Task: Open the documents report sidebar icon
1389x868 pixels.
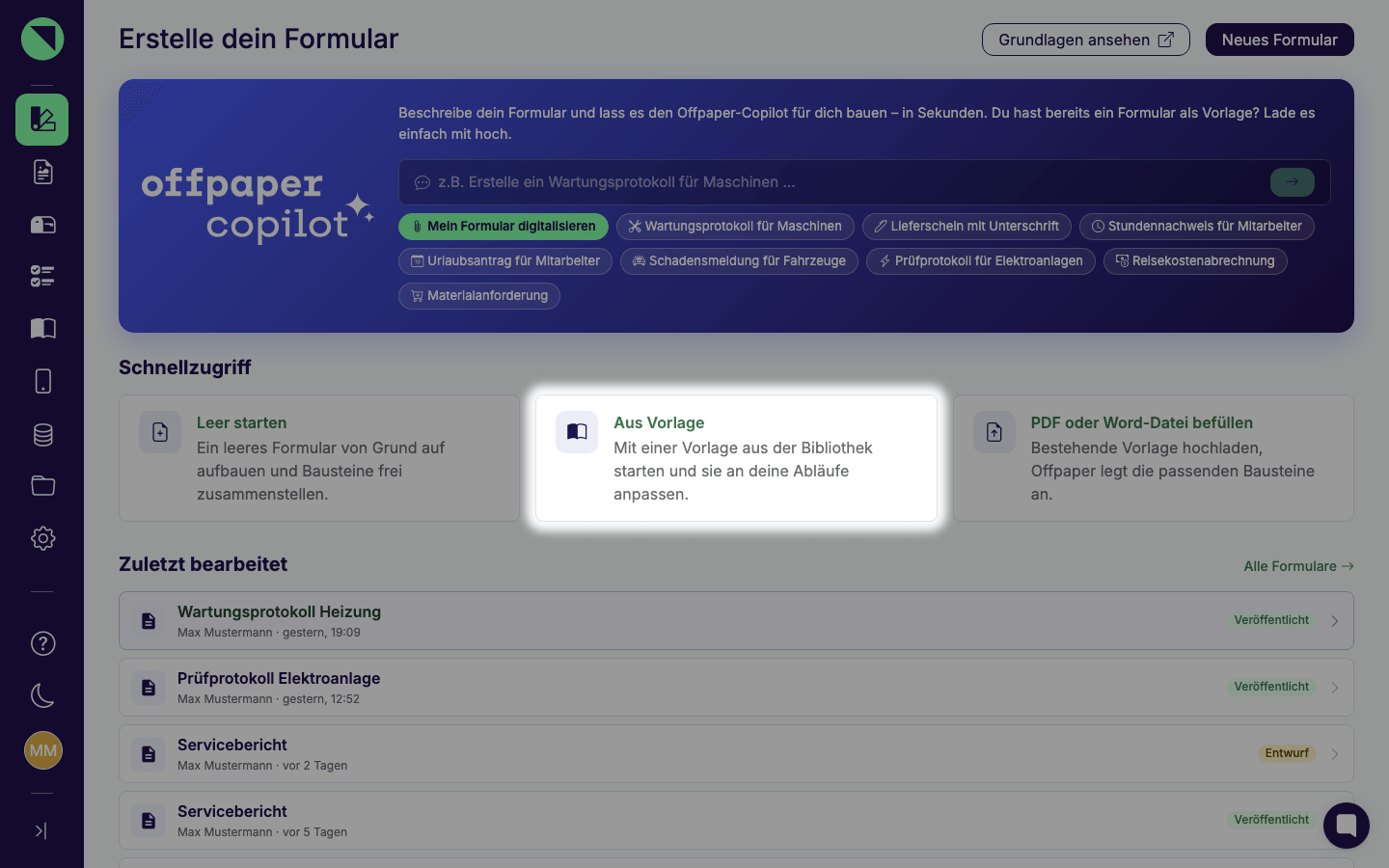Action: pos(42,172)
